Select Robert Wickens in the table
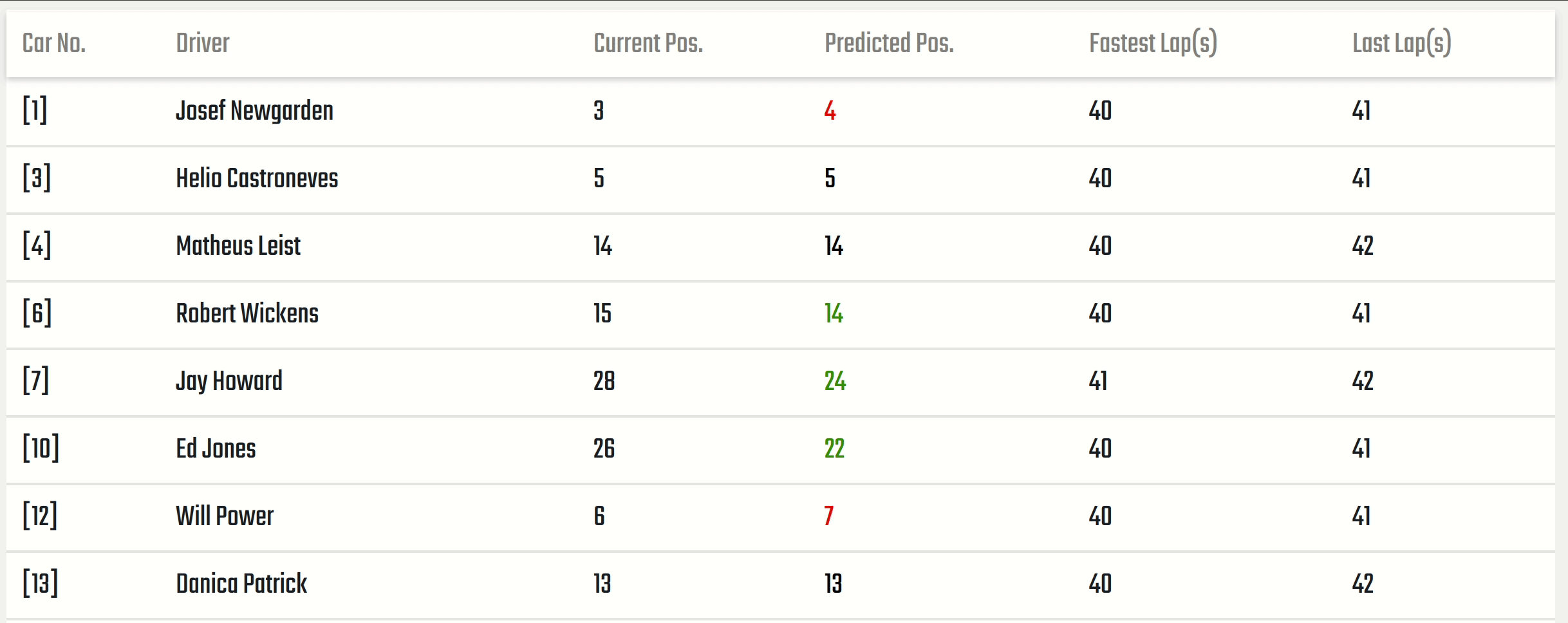 tap(247, 314)
